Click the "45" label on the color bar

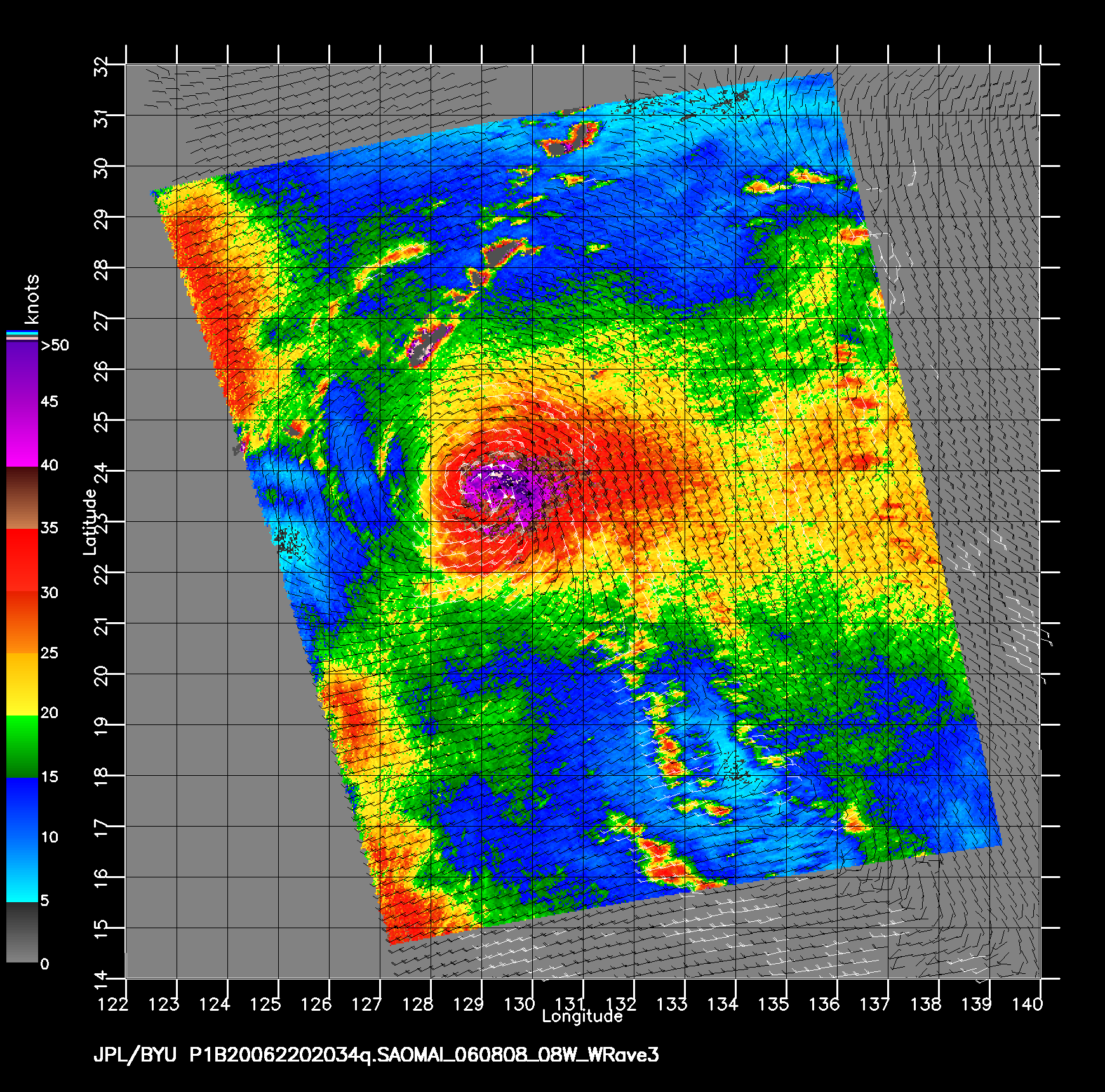[x=49, y=401]
